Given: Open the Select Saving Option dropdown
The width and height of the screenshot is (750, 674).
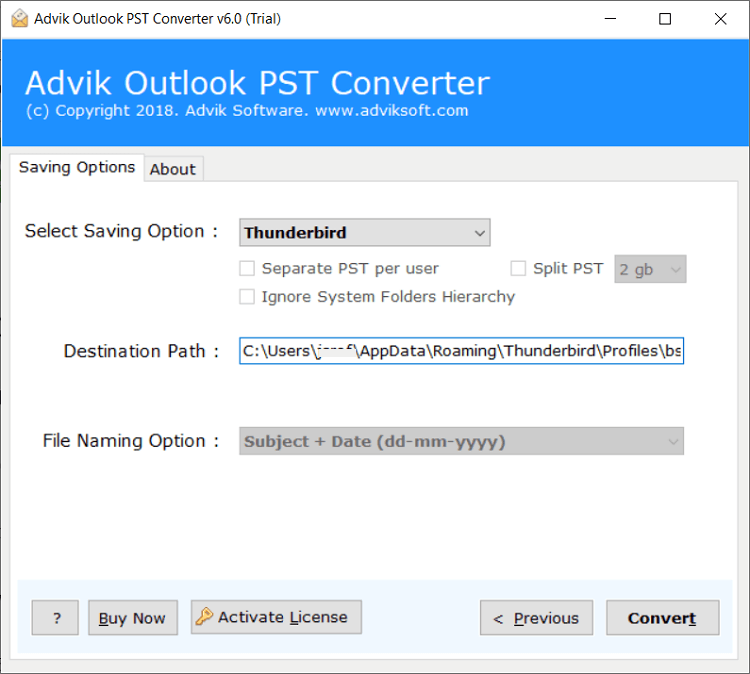Looking at the screenshot, I should [x=365, y=233].
